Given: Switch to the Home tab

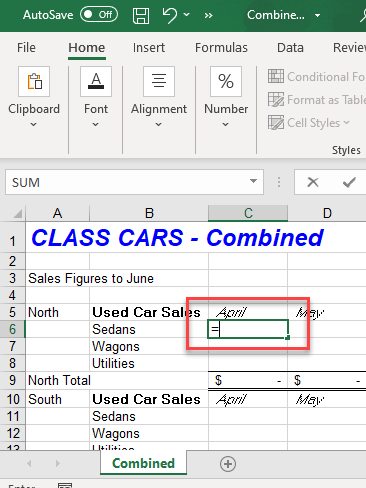Looking at the screenshot, I should (x=87, y=48).
